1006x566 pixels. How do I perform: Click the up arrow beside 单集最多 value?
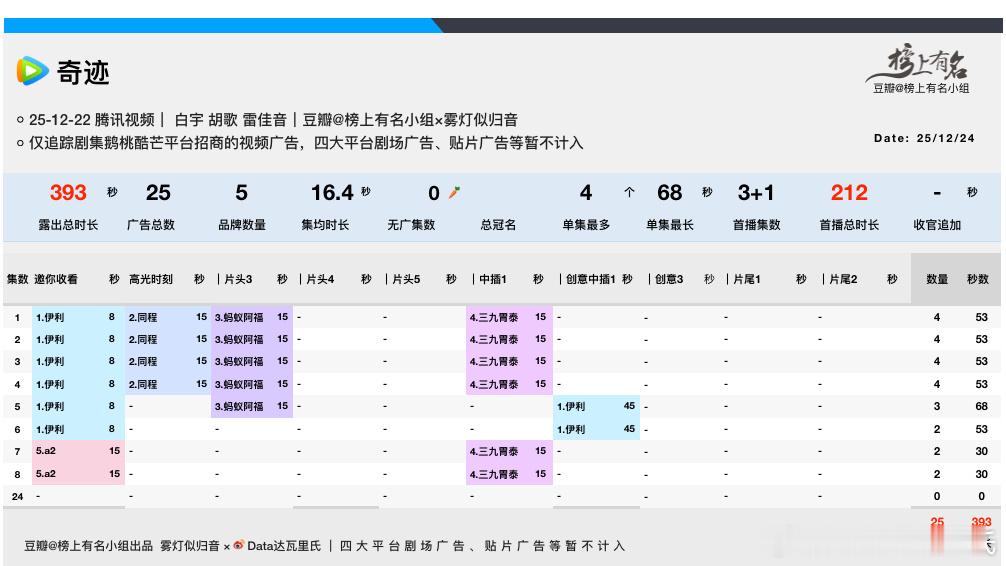(629, 192)
